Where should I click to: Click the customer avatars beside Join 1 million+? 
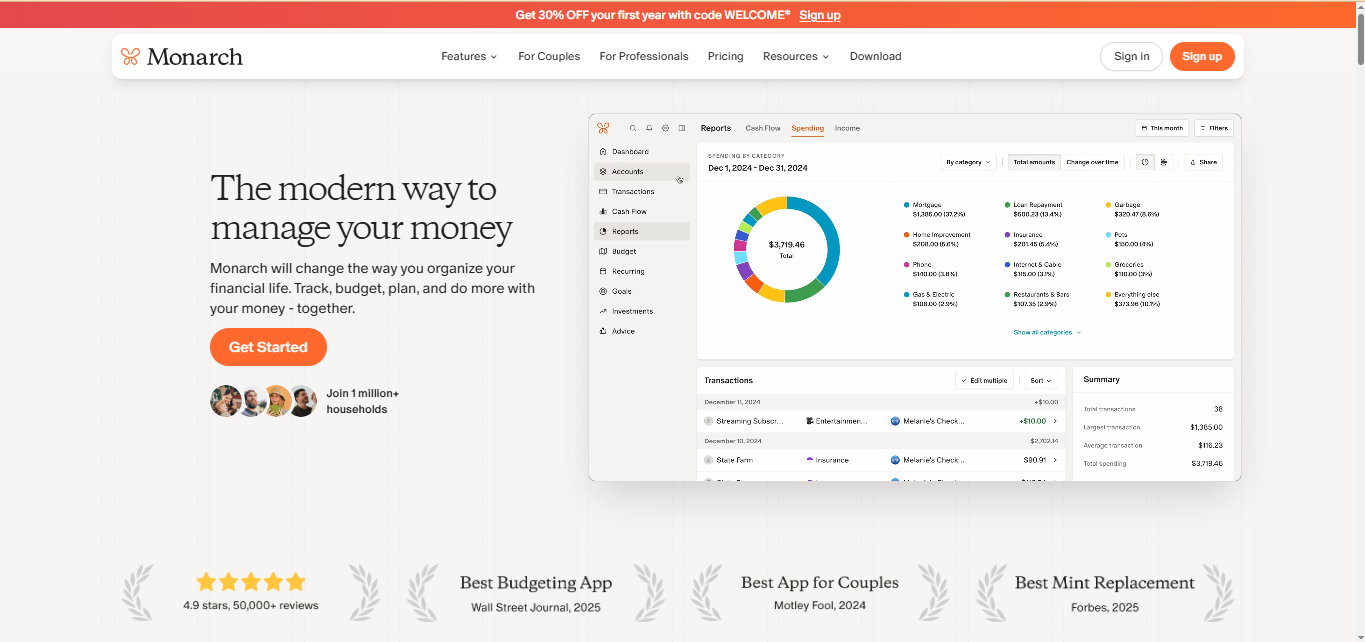tap(264, 401)
